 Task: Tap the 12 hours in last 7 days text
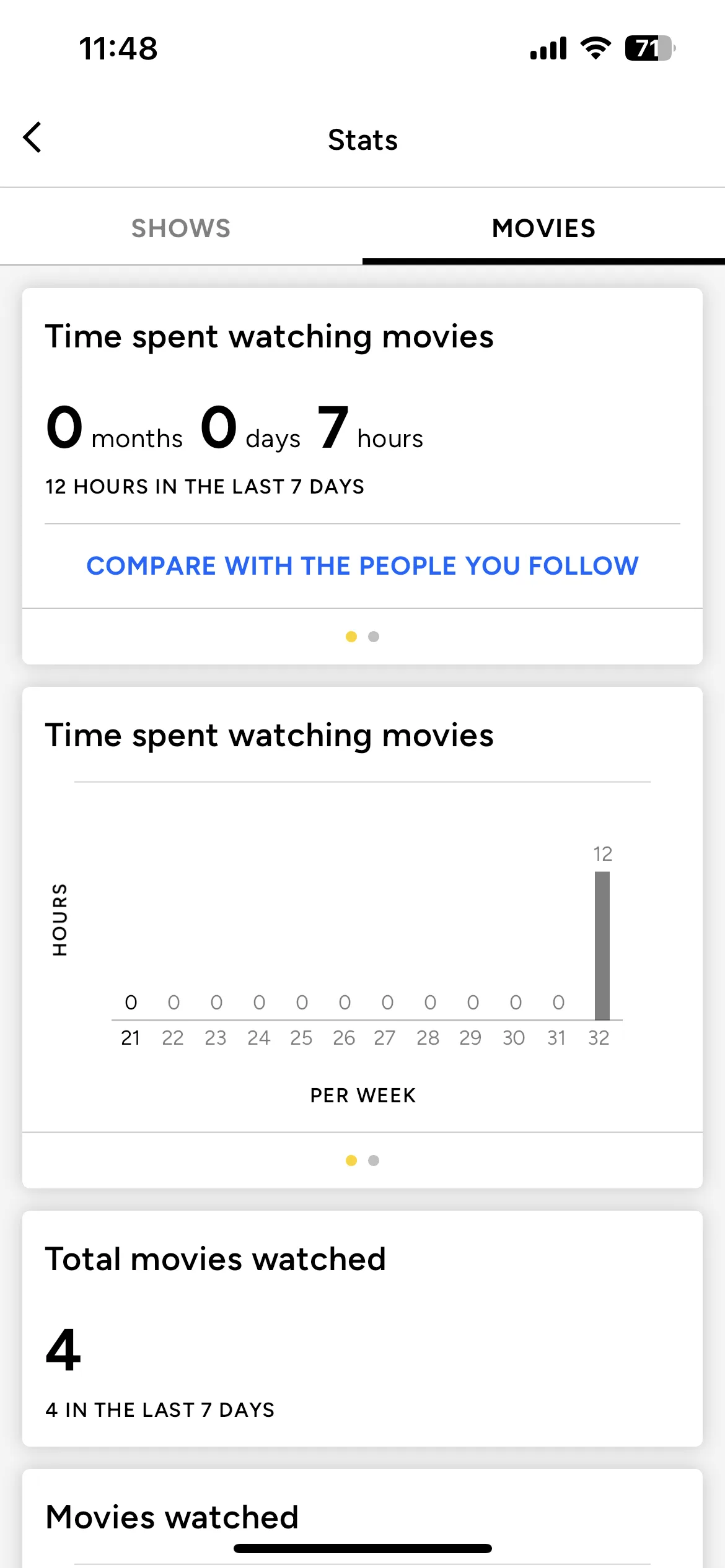point(204,487)
